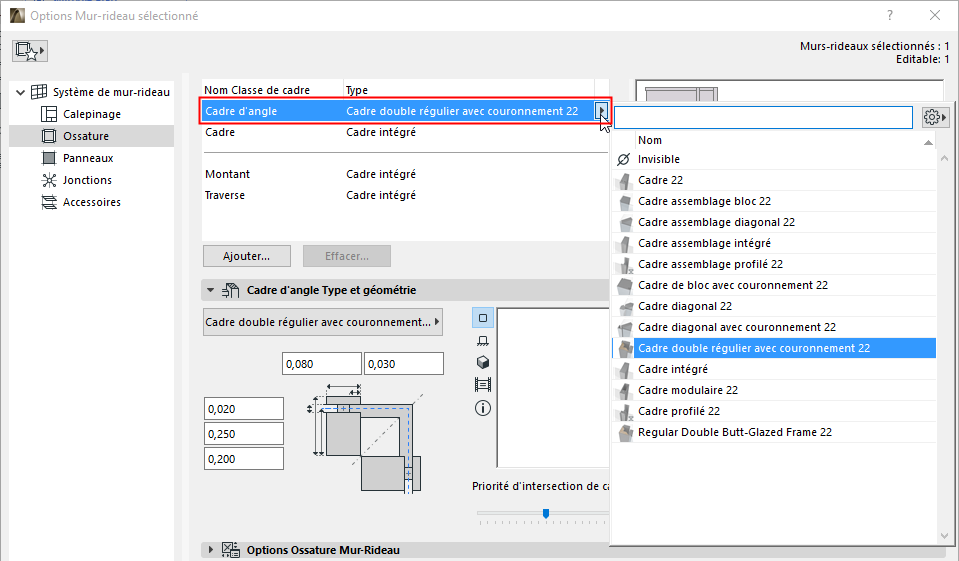Click the Cadre d'angle Type et géométrie section icon

tap(231, 290)
